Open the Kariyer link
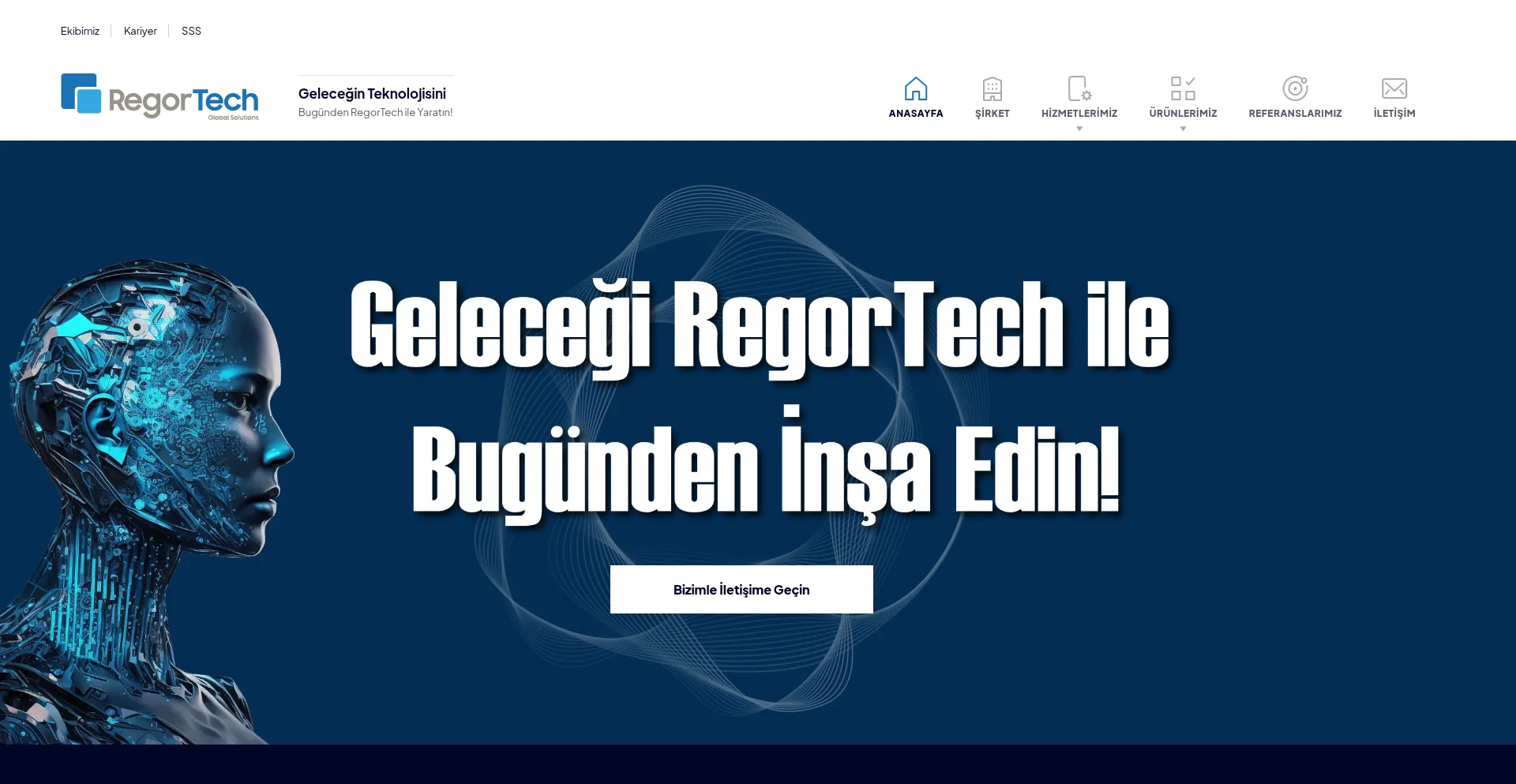The width and height of the screenshot is (1516, 784). (x=140, y=31)
